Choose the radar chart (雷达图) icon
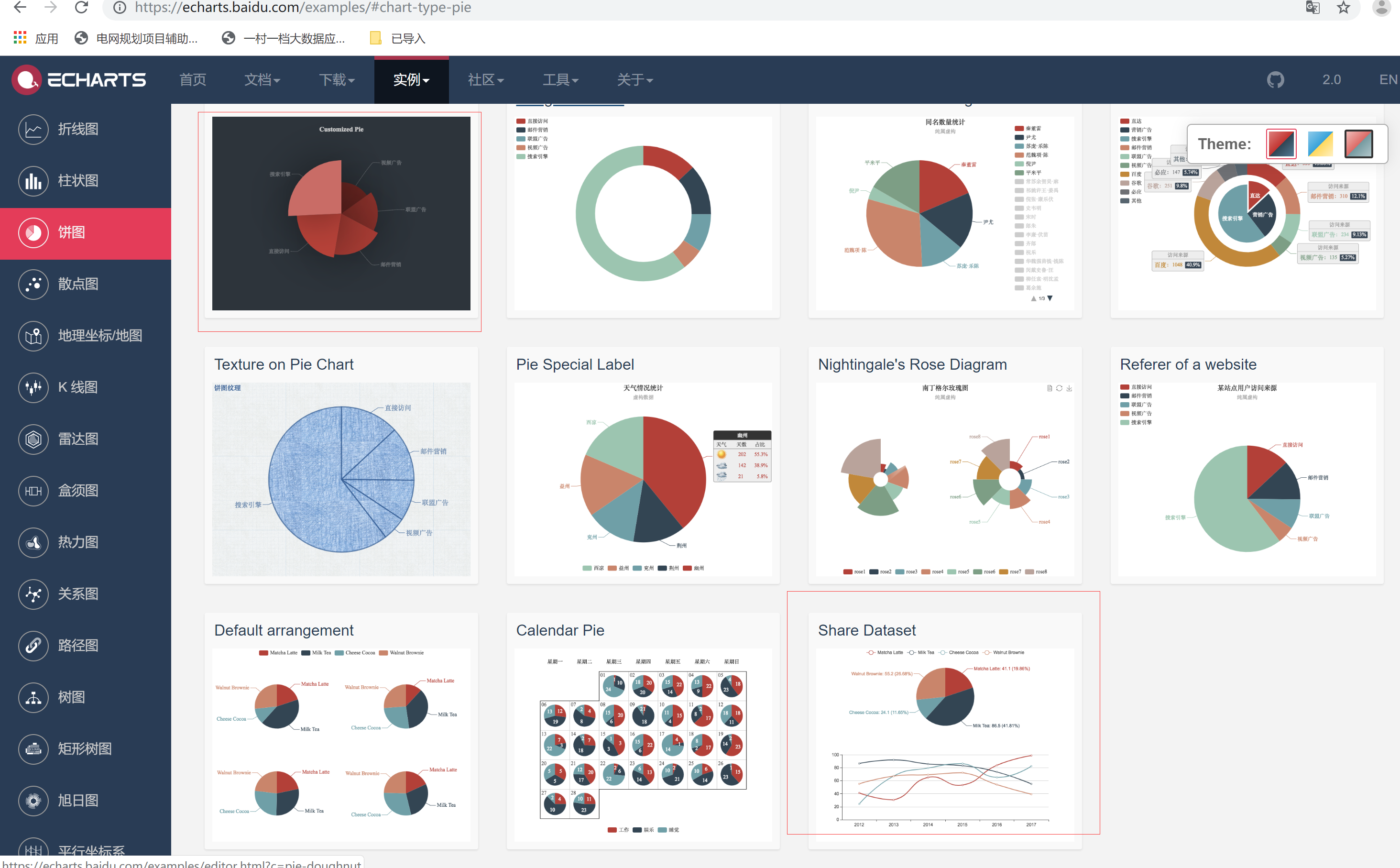This screenshot has height=868, width=1400. click(x=33, y=439)
